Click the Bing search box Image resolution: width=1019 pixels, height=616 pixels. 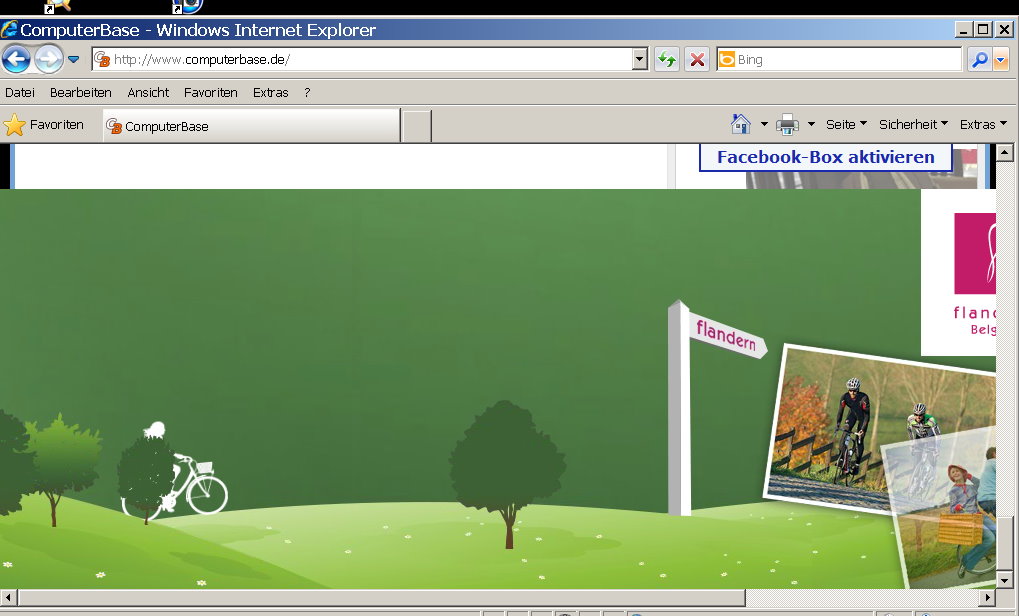click(x=839, y=60)
